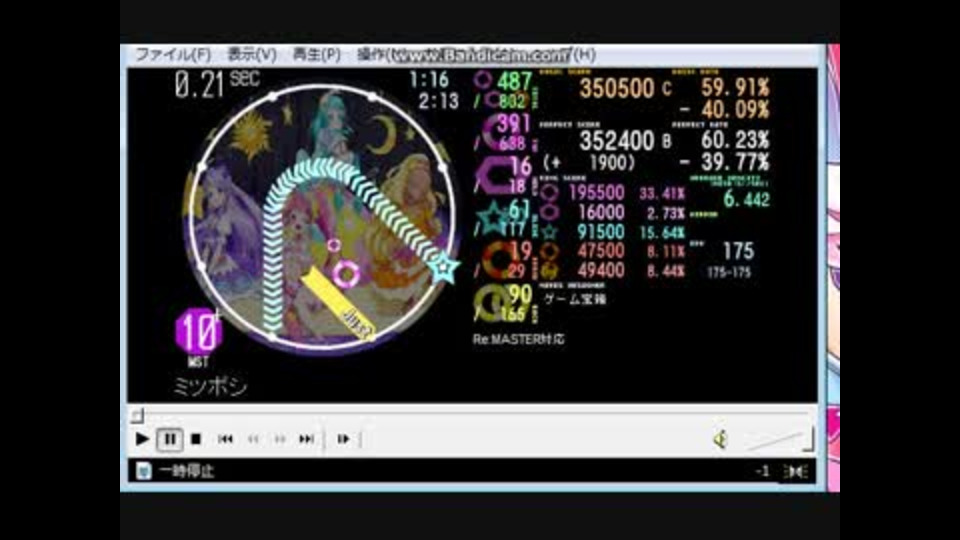Click the greyed Fast-forward button
The width and height of the screenshot is (960, 540).
[x=280, y=439]
